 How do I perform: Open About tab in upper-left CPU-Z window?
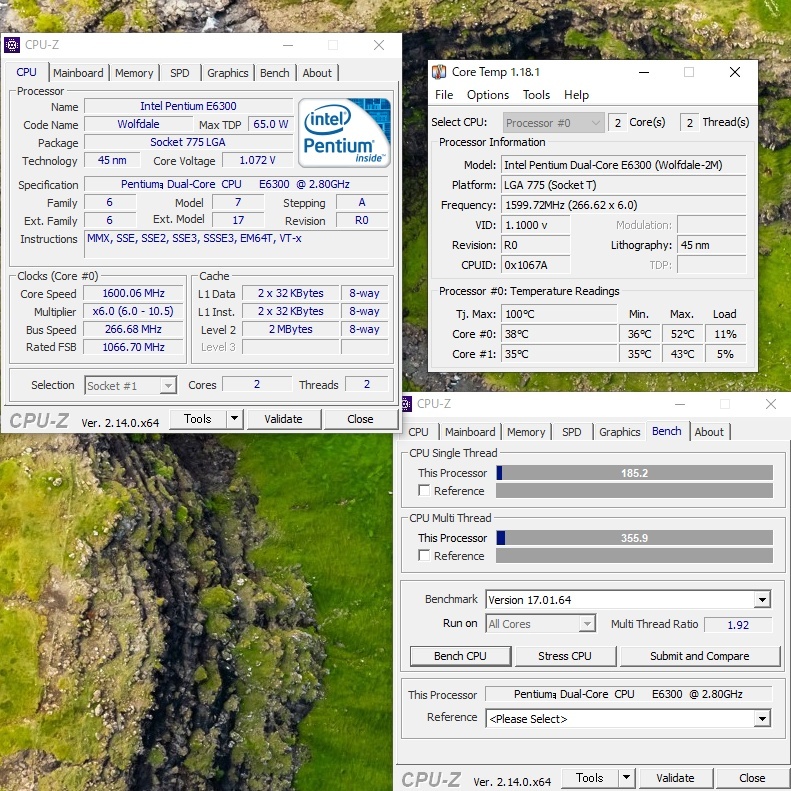[317, 73]
